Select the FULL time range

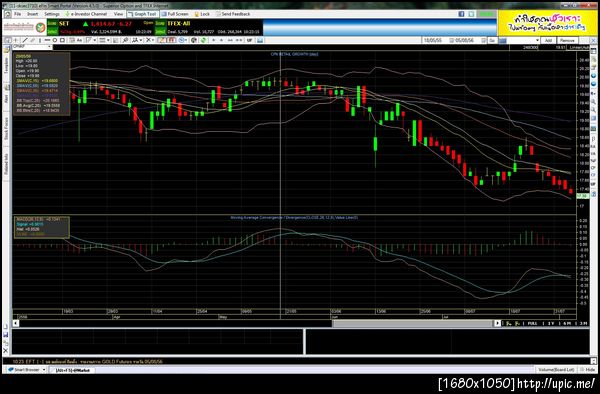click(532, 324)
